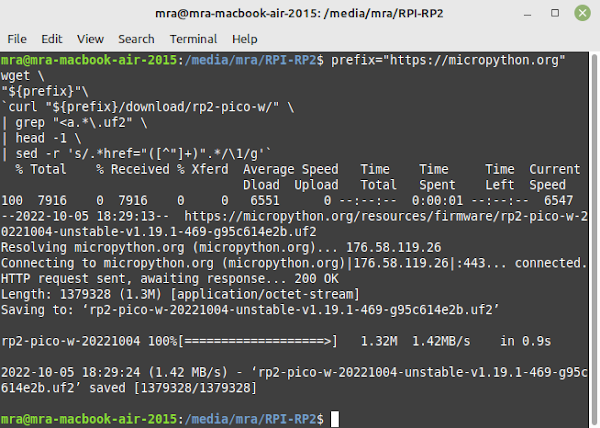
Task: Open the Edit menu
Action: [x=52, y=39]
